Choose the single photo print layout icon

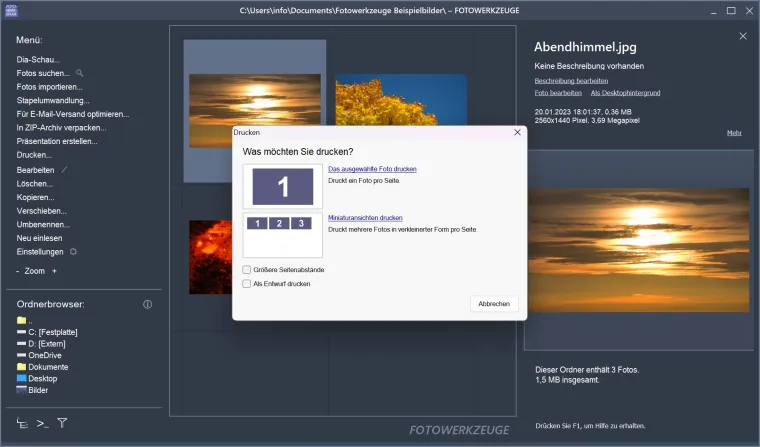tap(282, 186)
